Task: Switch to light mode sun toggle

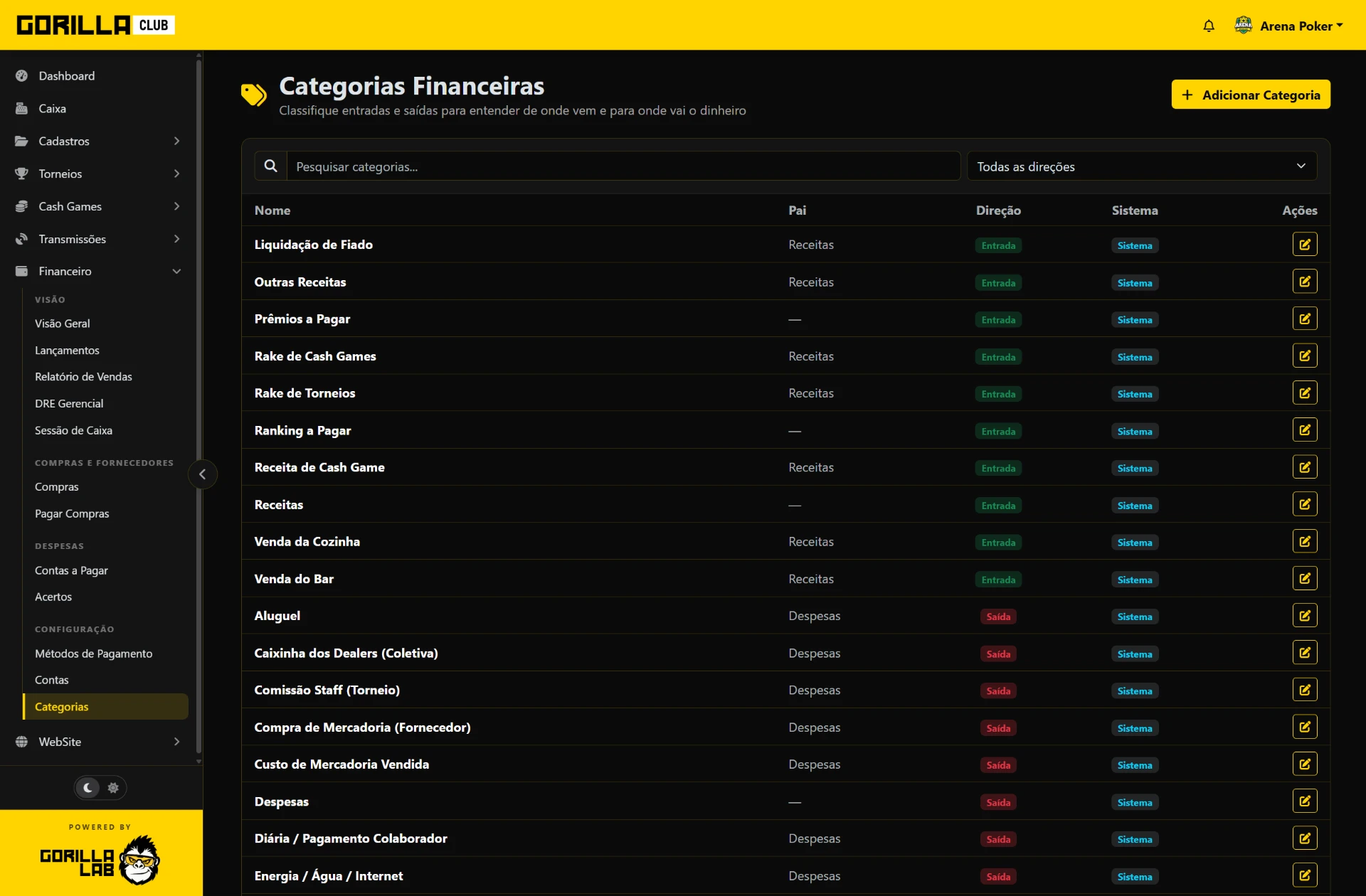Action: 113,787
